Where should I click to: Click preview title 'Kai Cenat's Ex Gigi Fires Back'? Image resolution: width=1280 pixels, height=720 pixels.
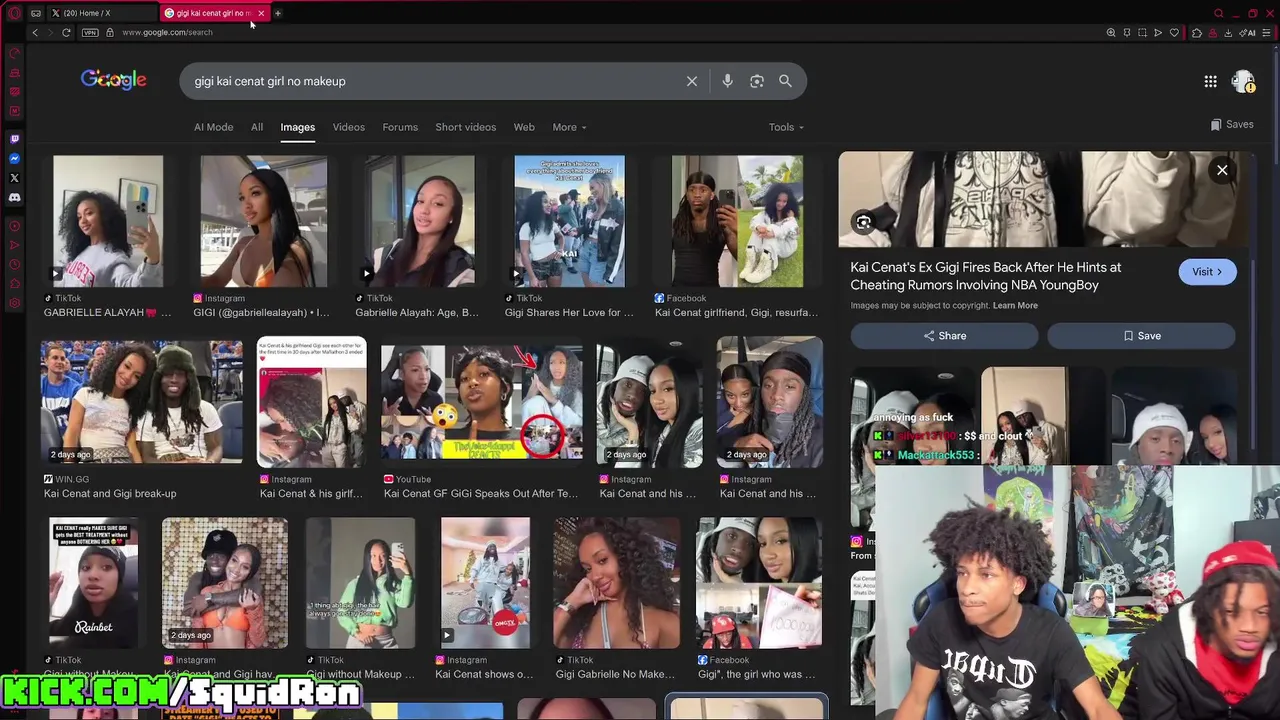(x=985, y=276)
